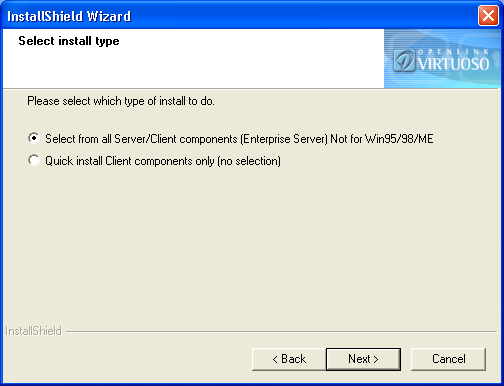This screenshot has width=504, height=386.
Task: Close the InstallShield Wizard with the red X
Action: click(x=488, y=15)
